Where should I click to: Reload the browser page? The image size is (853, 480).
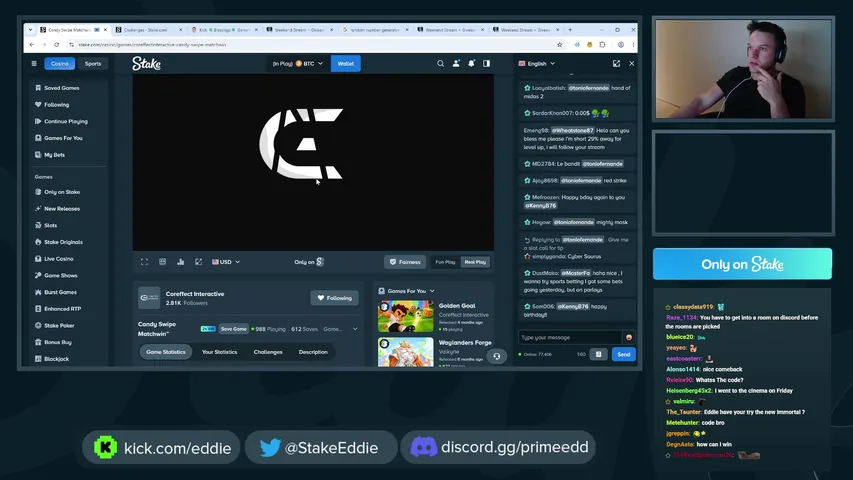coord(57,45)
